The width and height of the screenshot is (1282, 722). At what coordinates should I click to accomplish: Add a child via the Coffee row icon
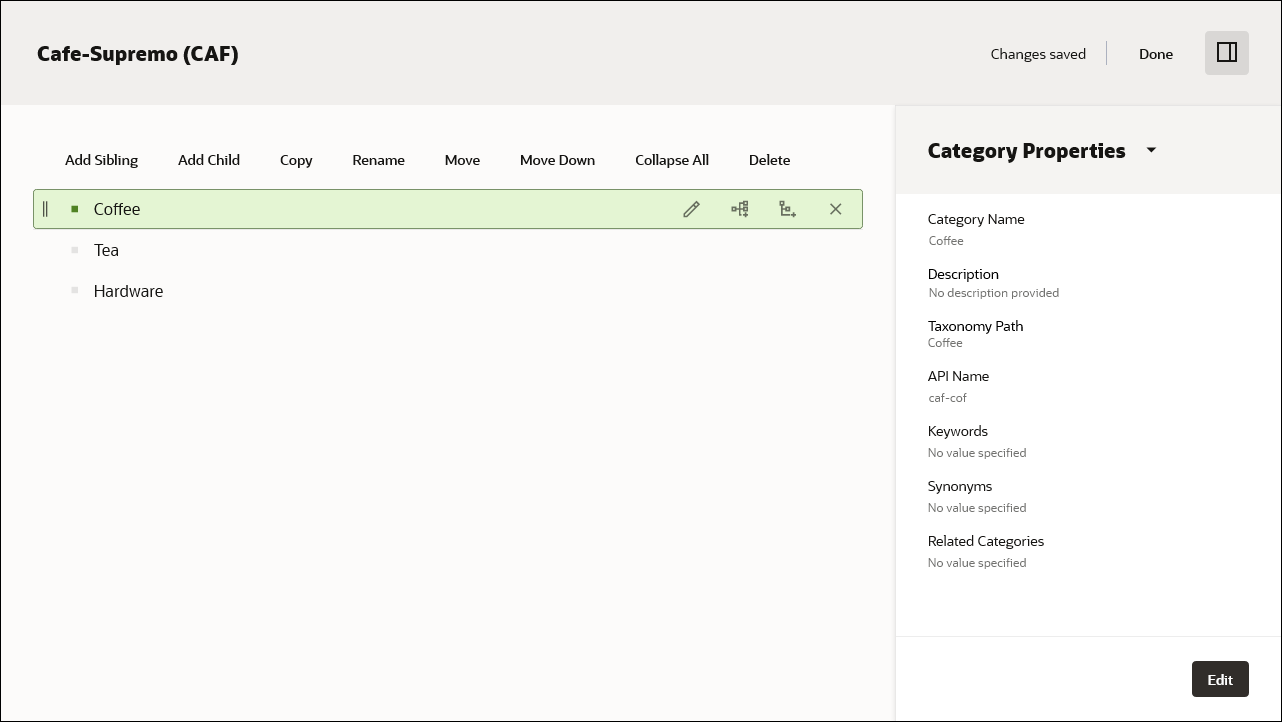787,209
